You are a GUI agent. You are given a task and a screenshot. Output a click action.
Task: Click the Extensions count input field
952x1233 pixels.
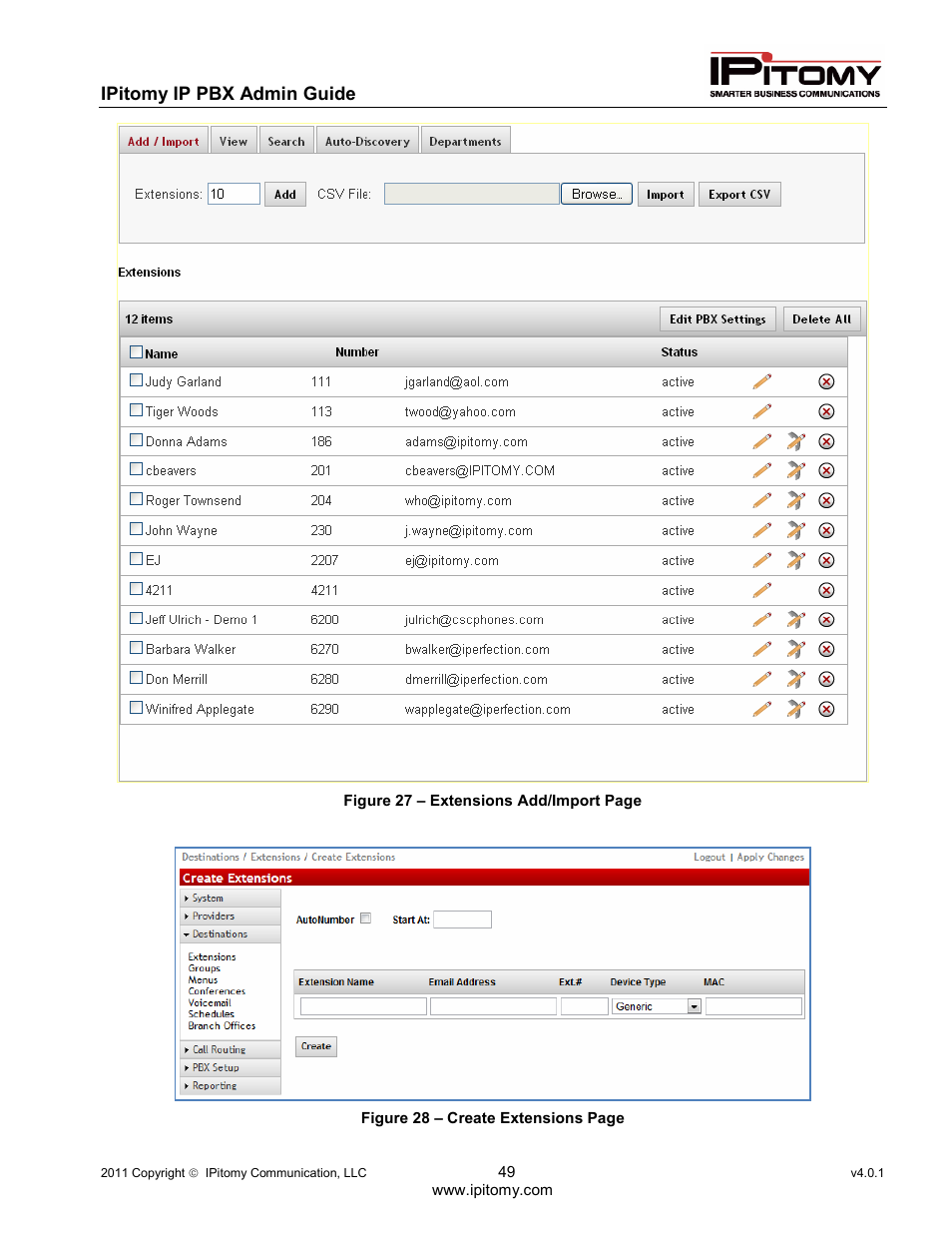click(234, 195)
